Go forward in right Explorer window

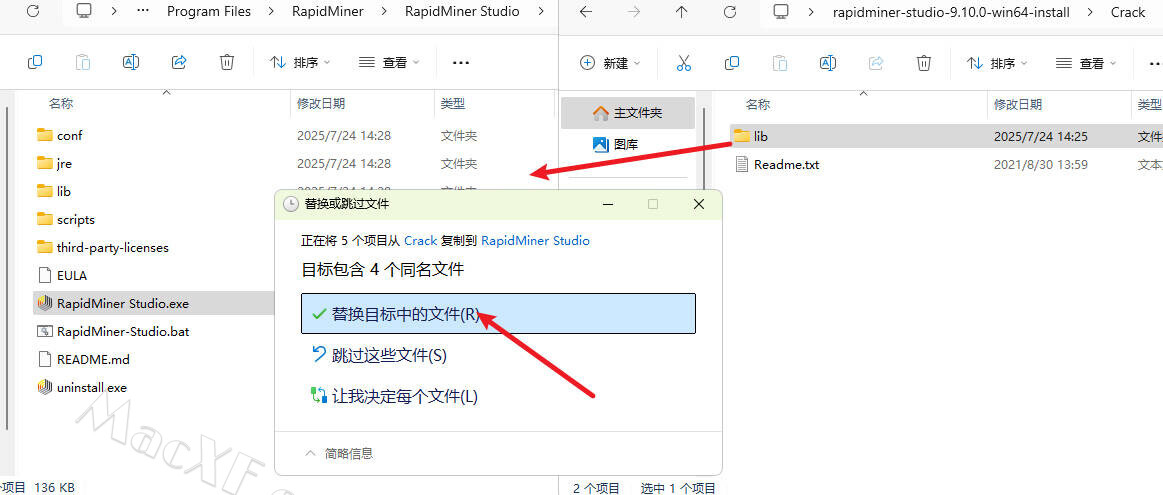[634, 12]
